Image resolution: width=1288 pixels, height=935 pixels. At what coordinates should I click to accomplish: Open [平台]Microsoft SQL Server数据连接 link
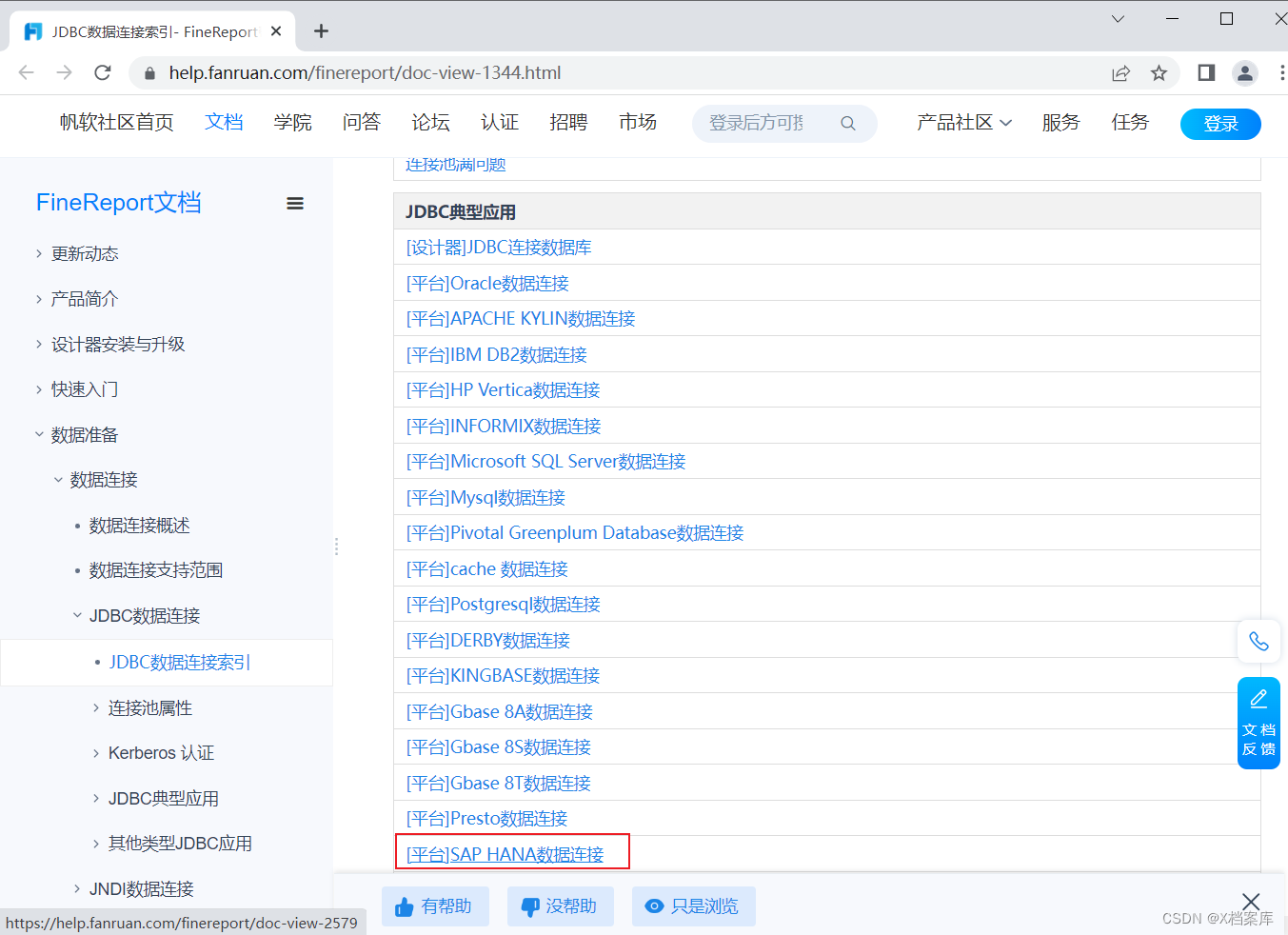pos(545,462)
